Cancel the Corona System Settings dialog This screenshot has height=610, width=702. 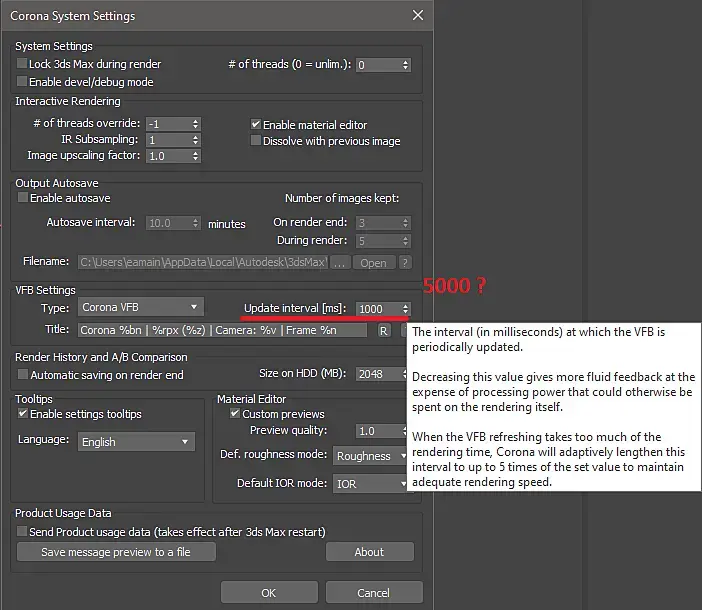[374, 593]
